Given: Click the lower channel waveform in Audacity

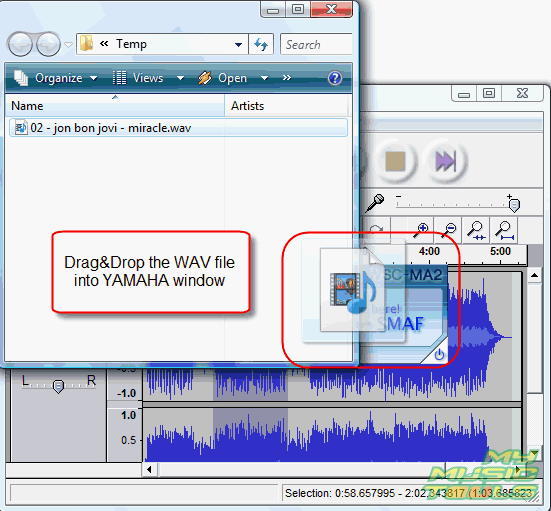Looking at the screenshot, I should (x=332, y=434).
